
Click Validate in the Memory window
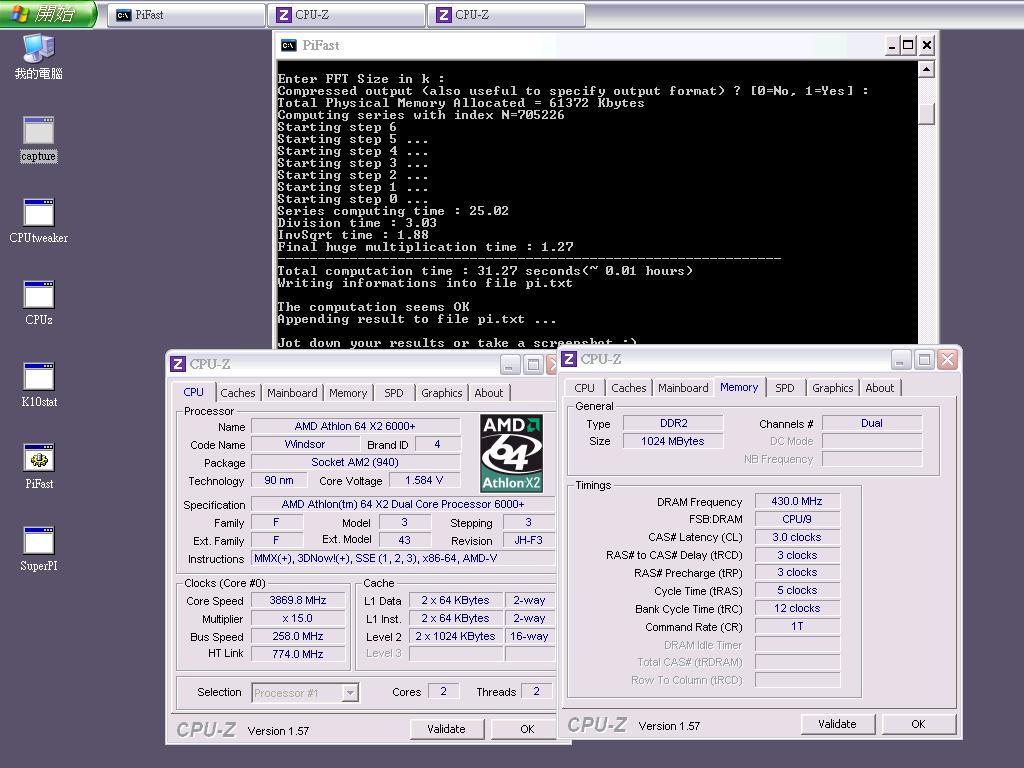click(x=837, y=724)
